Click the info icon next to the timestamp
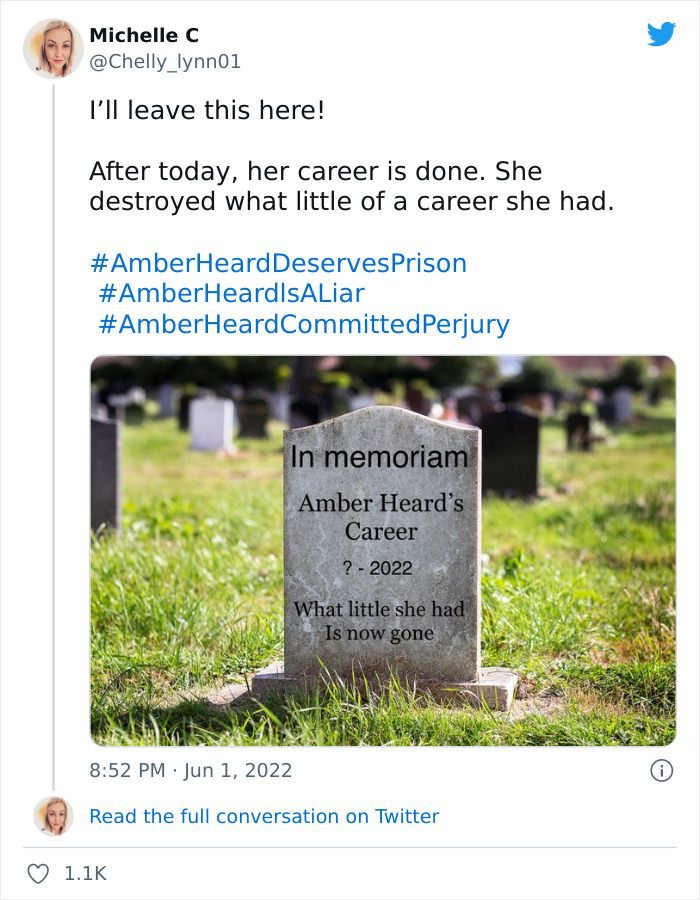The image size is (700, 900). coord(664,770)
